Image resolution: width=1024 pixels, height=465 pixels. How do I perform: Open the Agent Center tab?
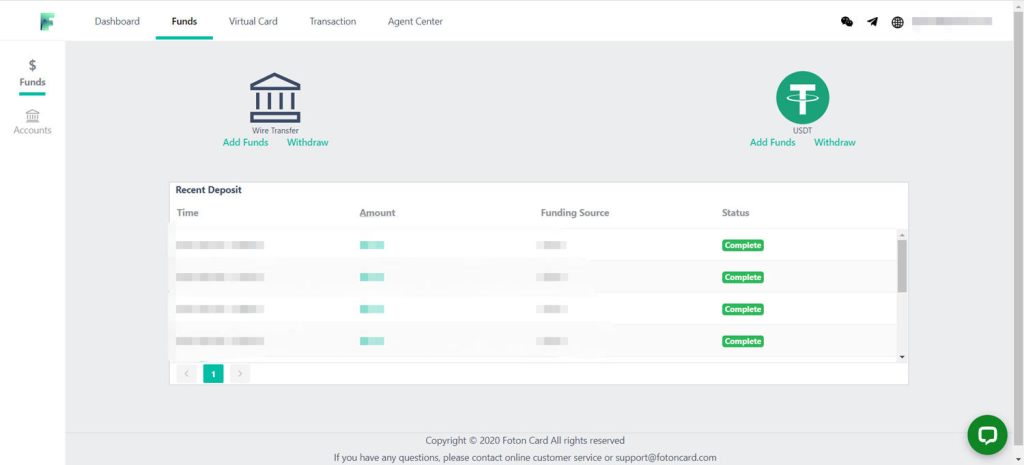(x=415, y=22)
